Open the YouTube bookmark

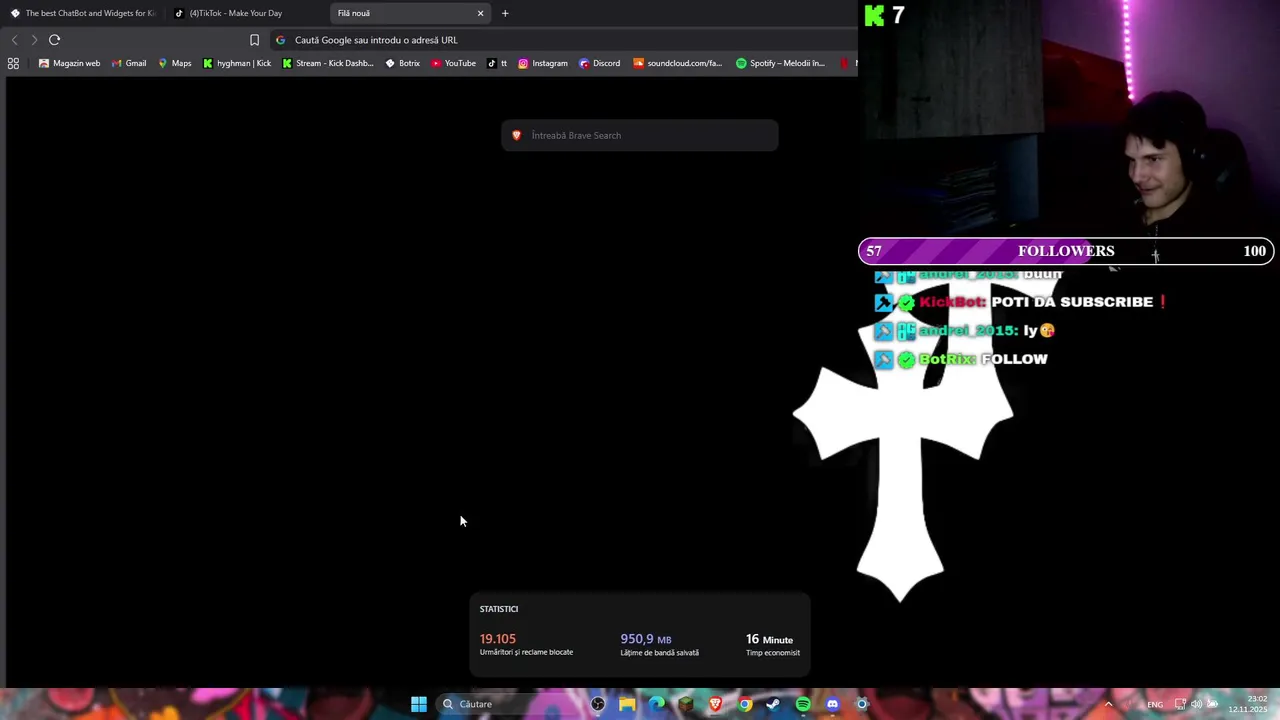tap(453, 63)
